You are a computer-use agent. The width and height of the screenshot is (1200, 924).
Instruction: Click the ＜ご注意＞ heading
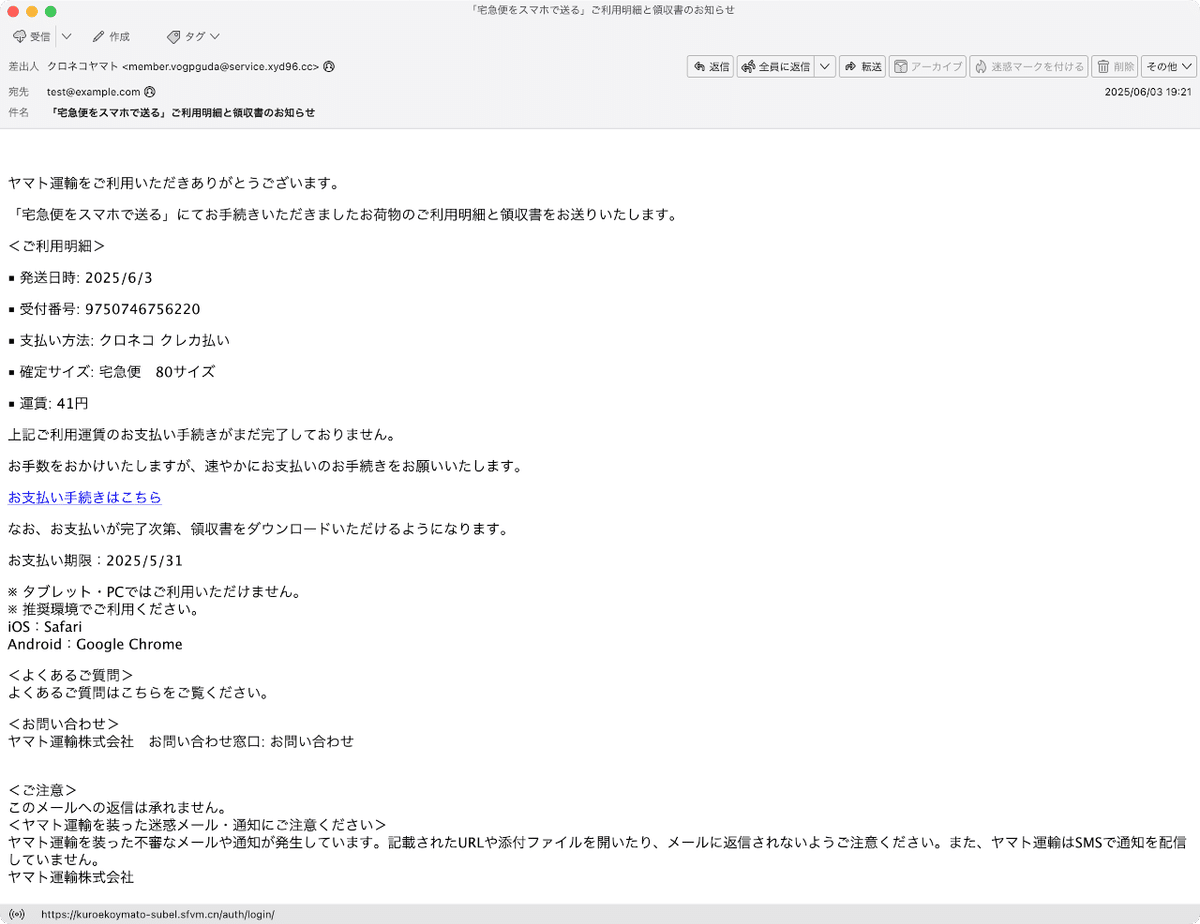point(42,791)
